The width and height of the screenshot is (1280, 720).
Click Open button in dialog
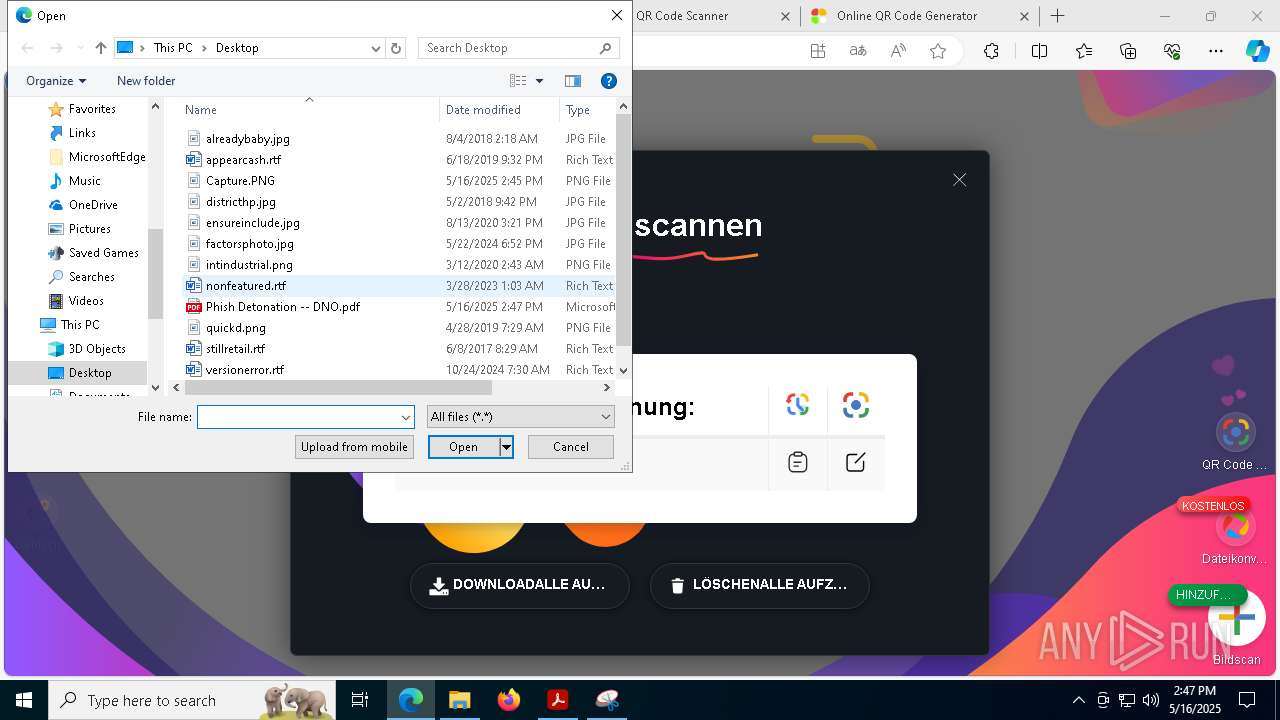point(464,447)
